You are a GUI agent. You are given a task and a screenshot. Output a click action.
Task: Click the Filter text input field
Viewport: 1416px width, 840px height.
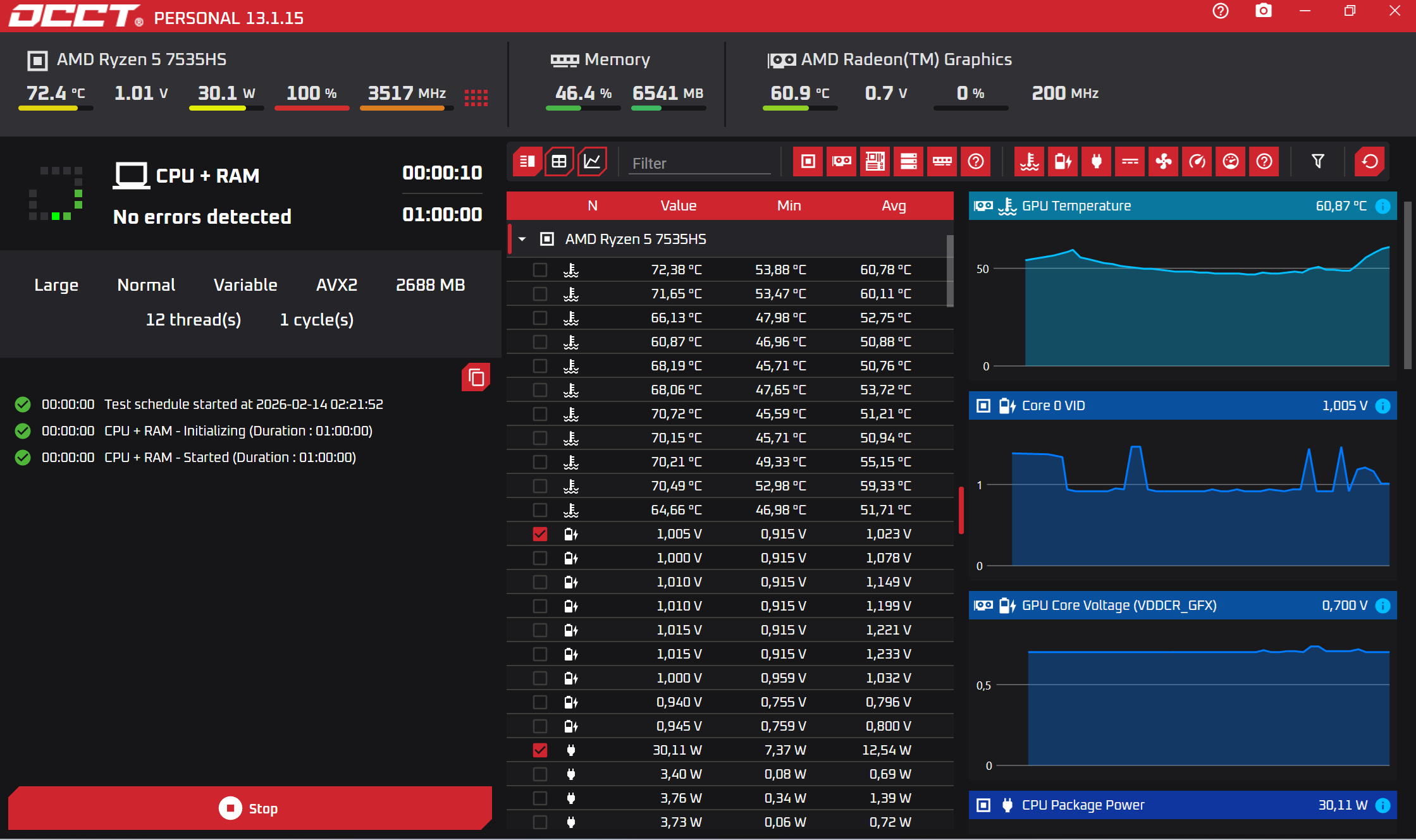coord(699,164)
